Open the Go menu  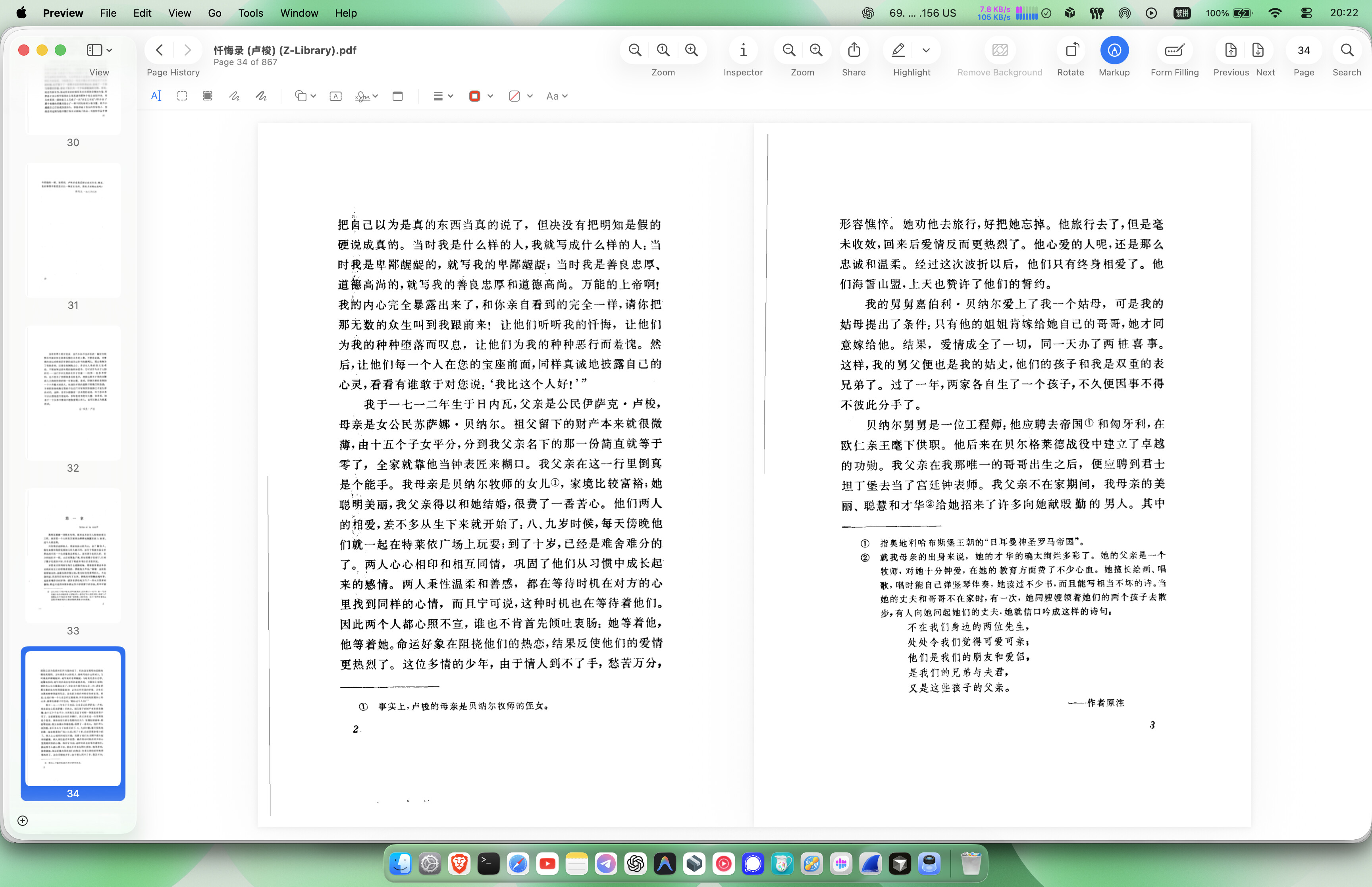tap(214, 13)
